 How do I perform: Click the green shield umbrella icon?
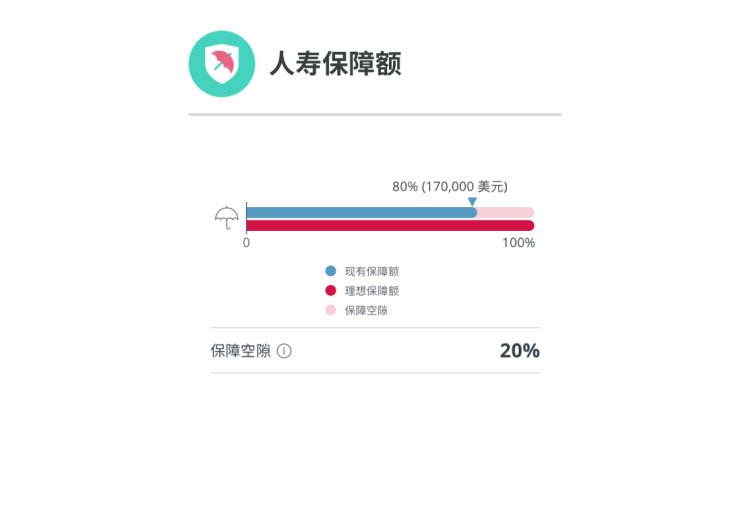pos(222,64)
